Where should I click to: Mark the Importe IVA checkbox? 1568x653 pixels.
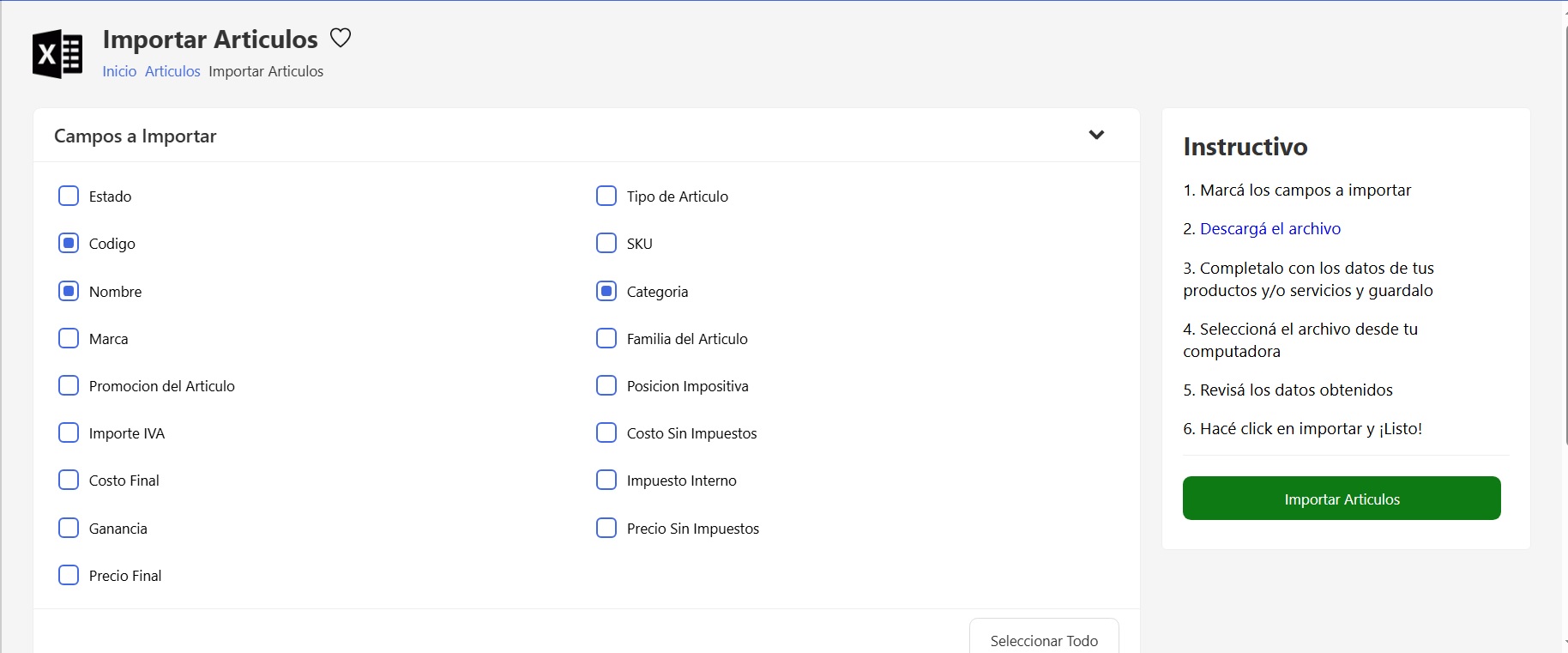coord(69,432)
